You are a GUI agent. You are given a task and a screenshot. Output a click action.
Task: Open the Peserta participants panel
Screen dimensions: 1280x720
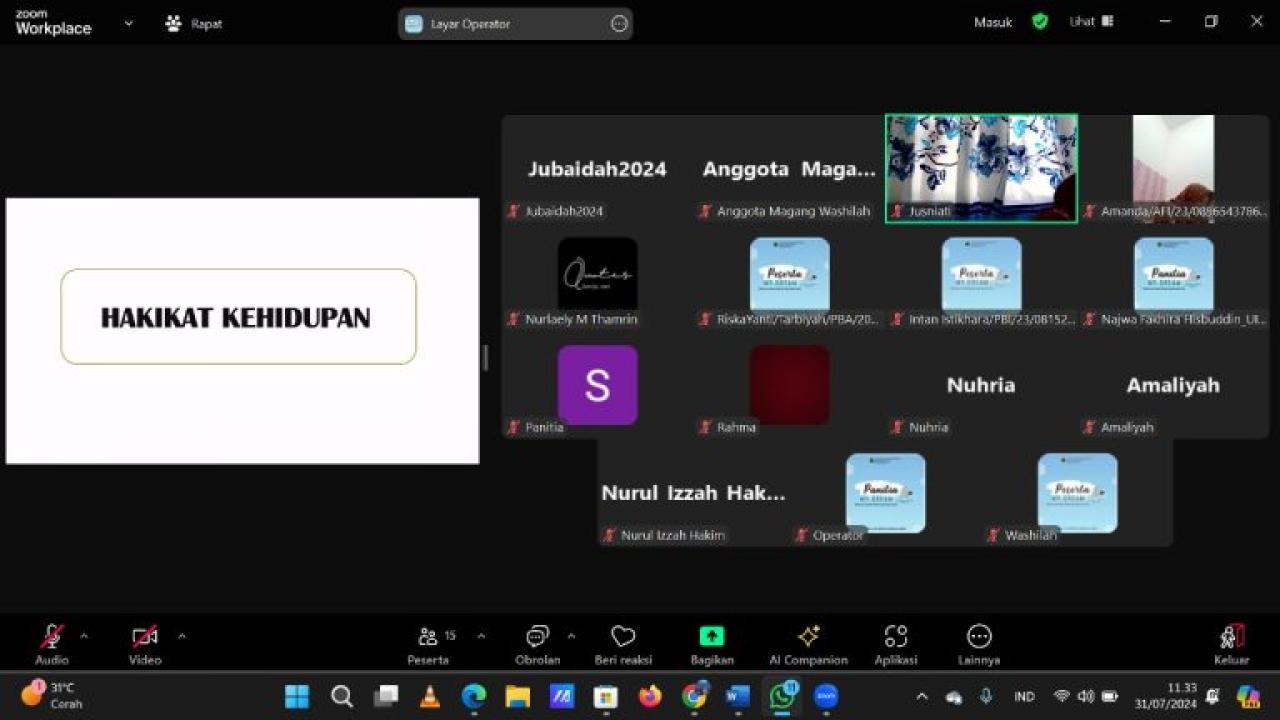428,644
